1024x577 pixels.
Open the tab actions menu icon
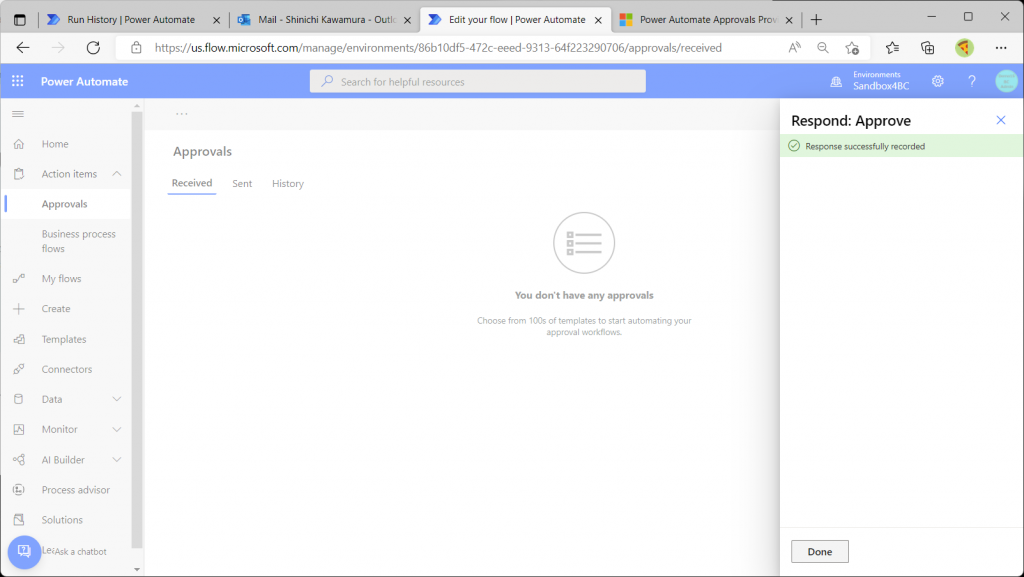(20, 20)
